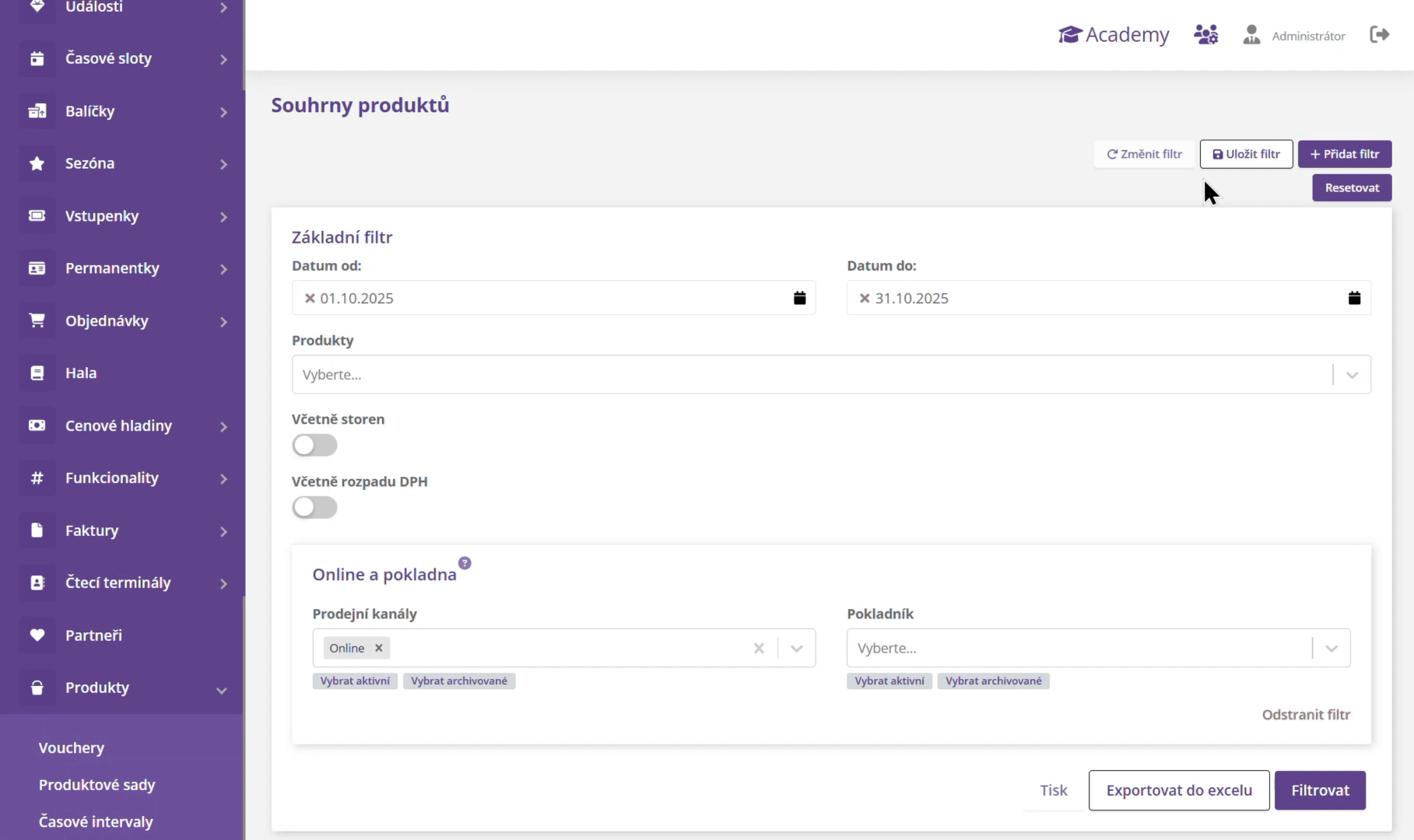This screenshot has width=1414, height=840.
Task: Open Produktové sady in sidebar submenu
Action: point(97,785)
